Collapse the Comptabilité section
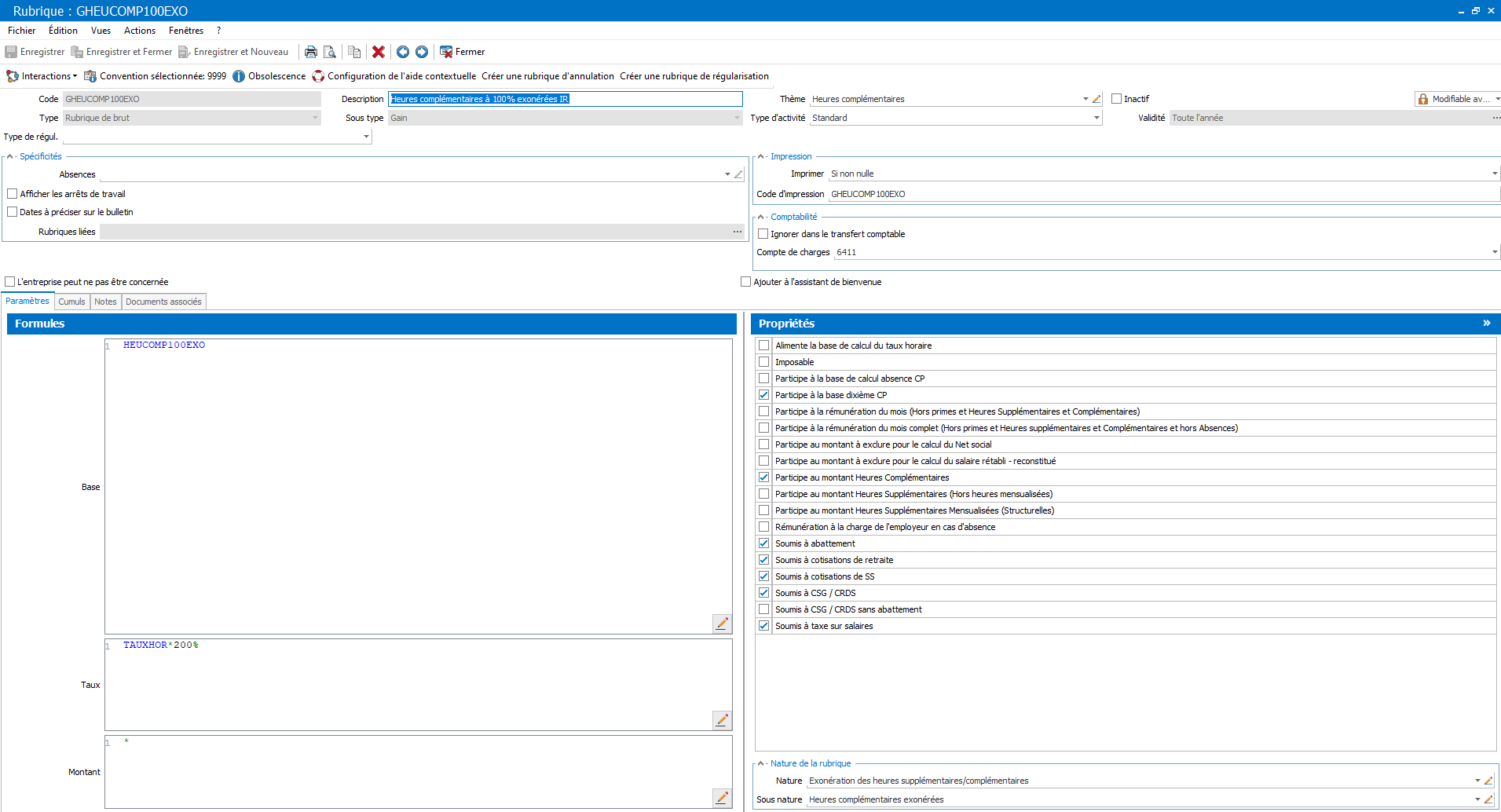This screenshot has width=1501, height=812. (760, 217)
